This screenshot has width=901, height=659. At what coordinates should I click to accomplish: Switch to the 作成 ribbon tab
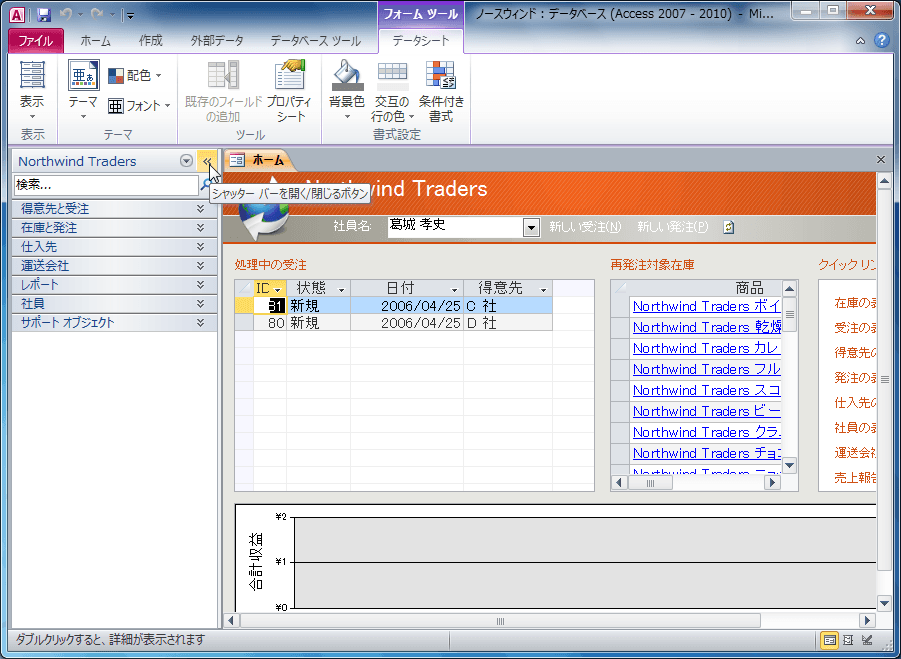(151, 41)
